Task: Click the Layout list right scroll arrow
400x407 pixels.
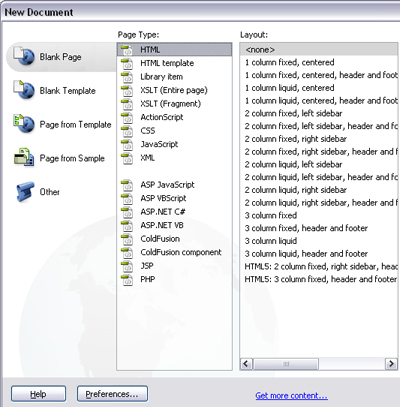Action: point(391,363)
